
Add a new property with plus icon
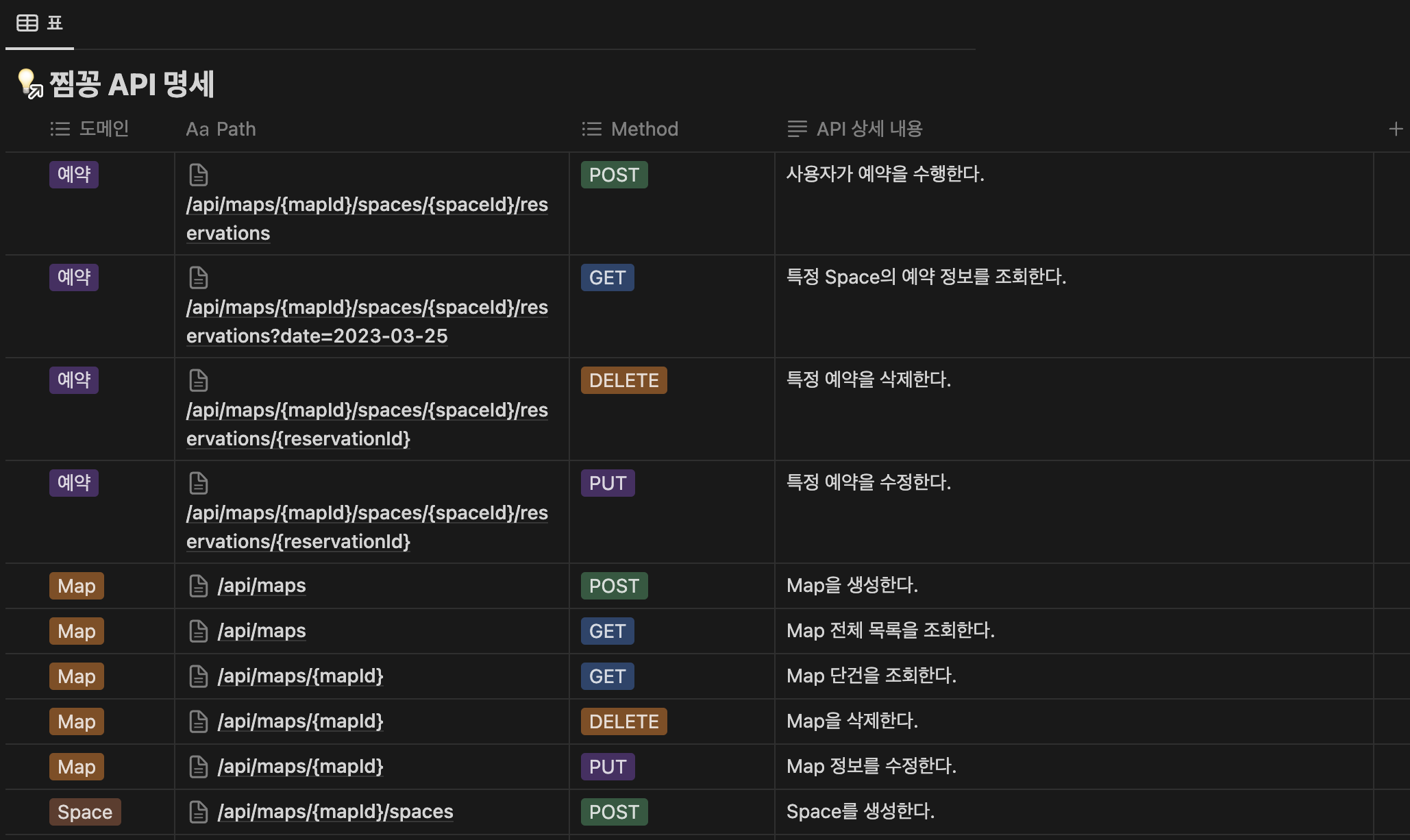[1396, 129]
